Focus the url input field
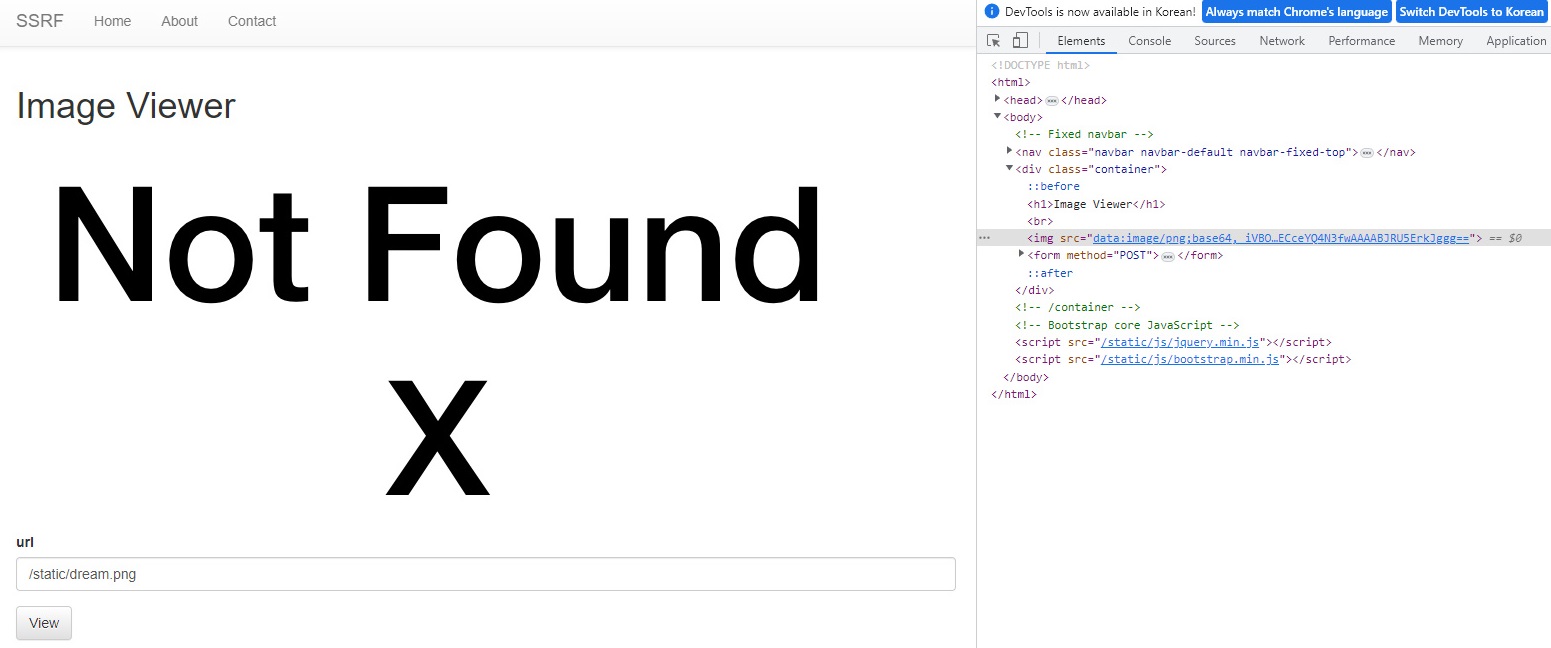 (x=486, y=574)
